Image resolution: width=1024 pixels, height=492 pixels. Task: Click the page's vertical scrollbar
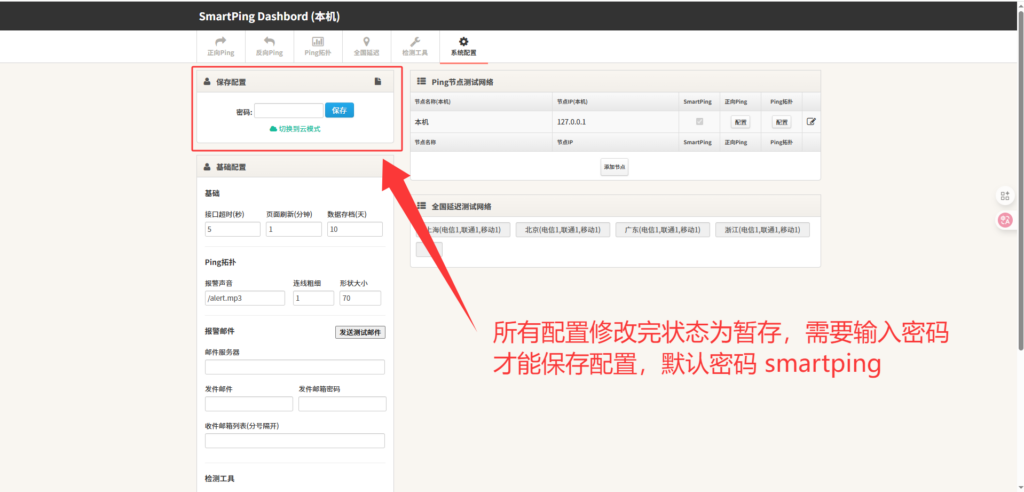pyautogui.click(x=1018, y=200)
